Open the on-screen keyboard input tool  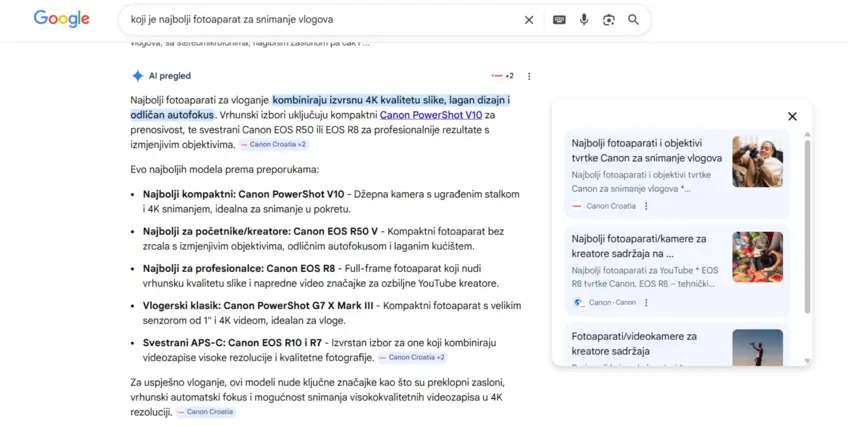(559, 20)
